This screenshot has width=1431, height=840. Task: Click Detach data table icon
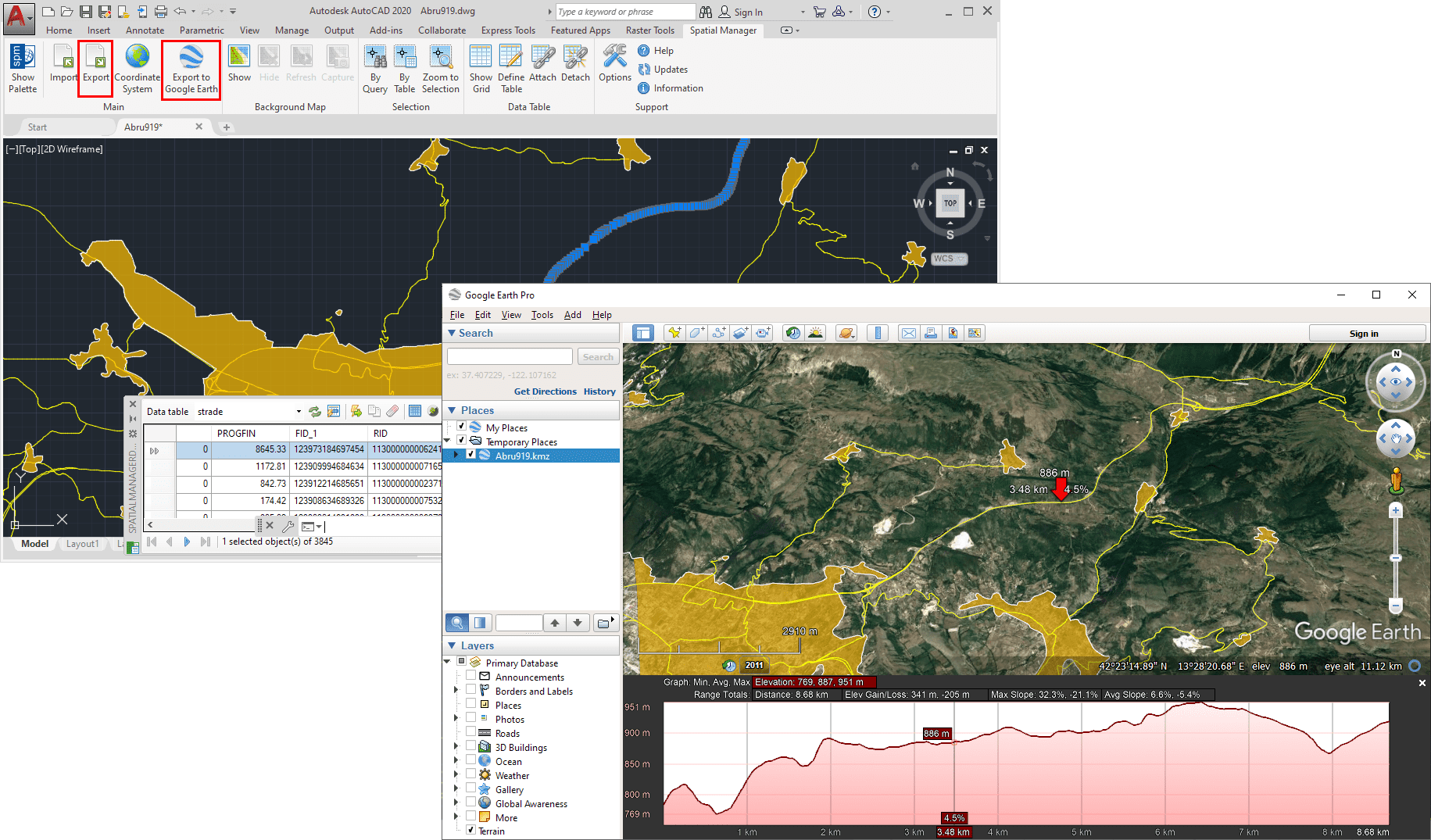click(575, 64)
